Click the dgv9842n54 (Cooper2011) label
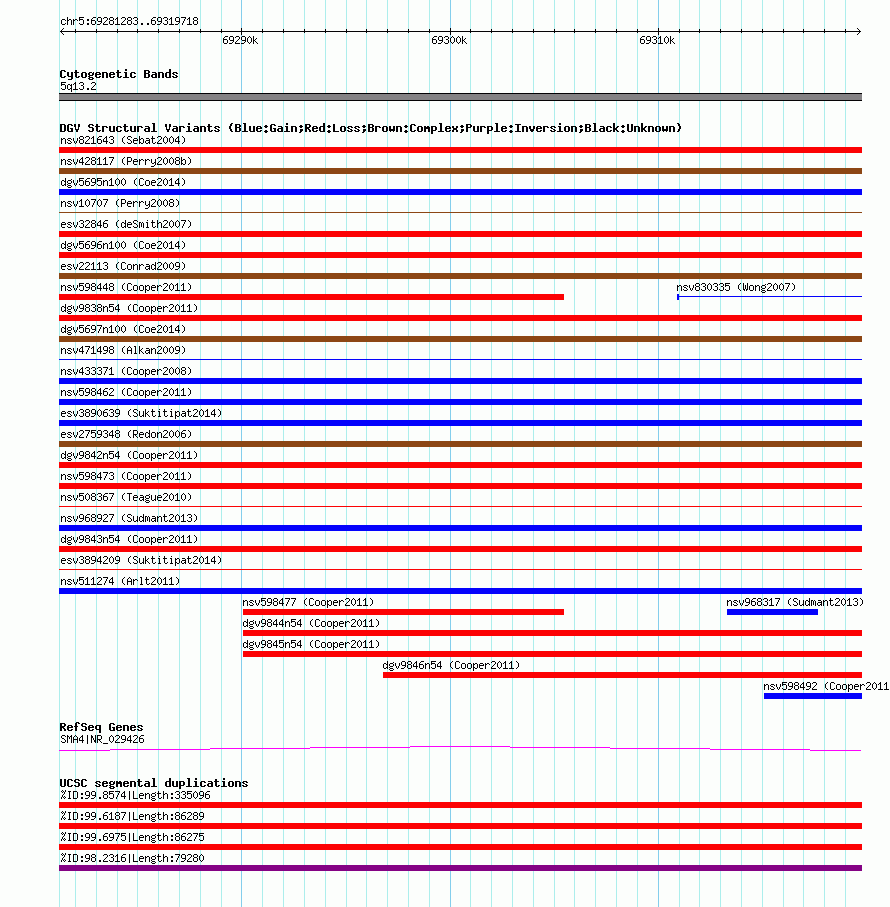This screenshot has height=907, width=890. [129, 455]
